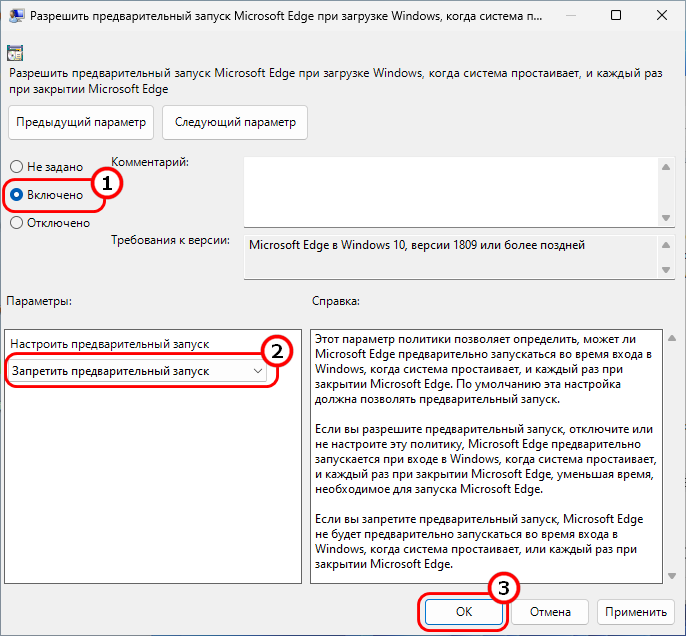Click the version requirements scroll-up arrow

(666, 245)
